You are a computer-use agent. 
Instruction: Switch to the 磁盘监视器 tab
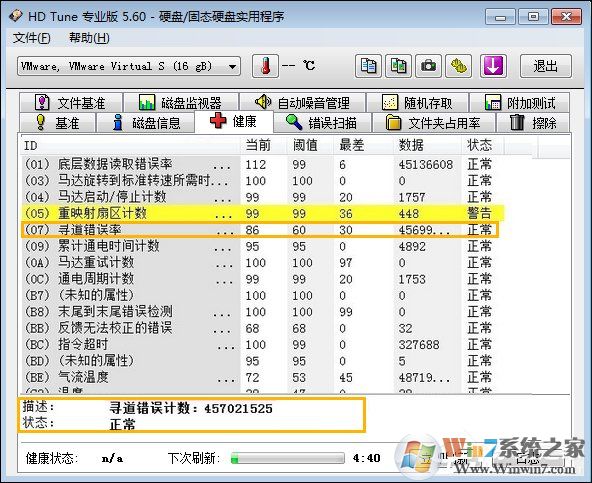pos(181,102)
